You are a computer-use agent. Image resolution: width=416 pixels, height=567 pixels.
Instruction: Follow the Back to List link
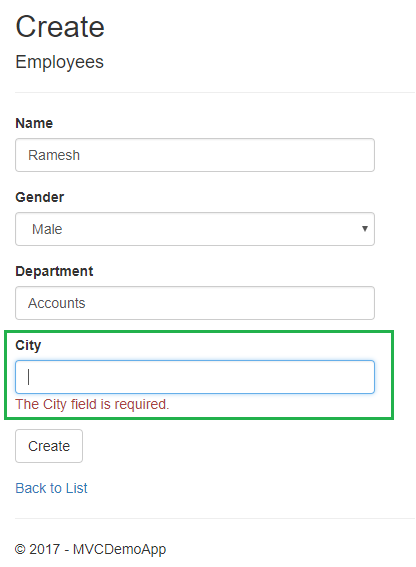coord(51,488)
